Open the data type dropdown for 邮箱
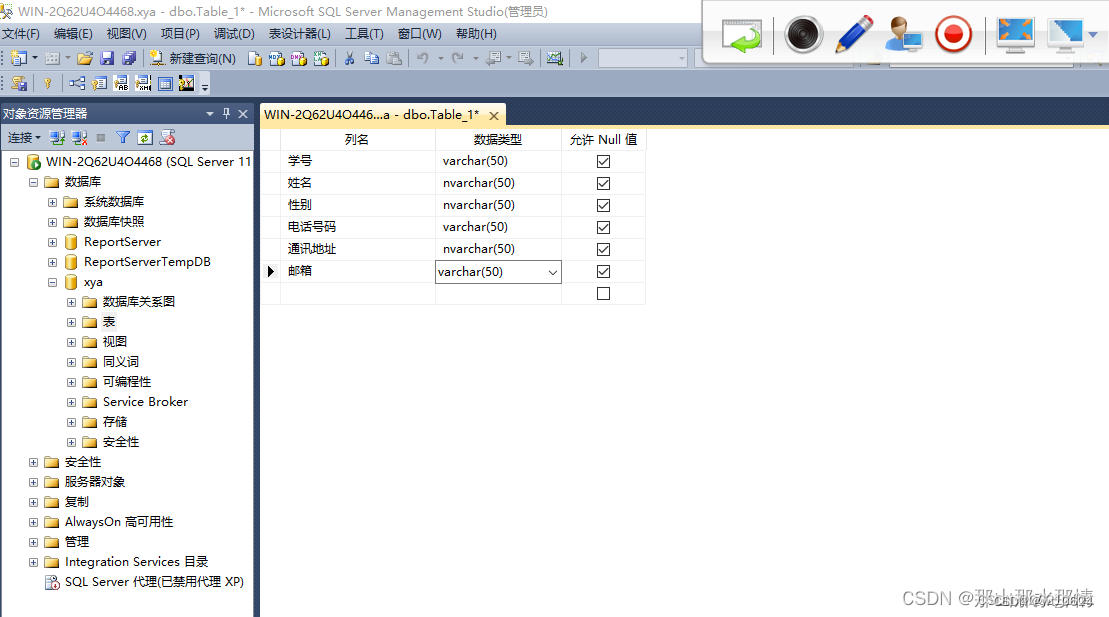The width and height of the screenshot is (1109, 617). click(552, 272)
